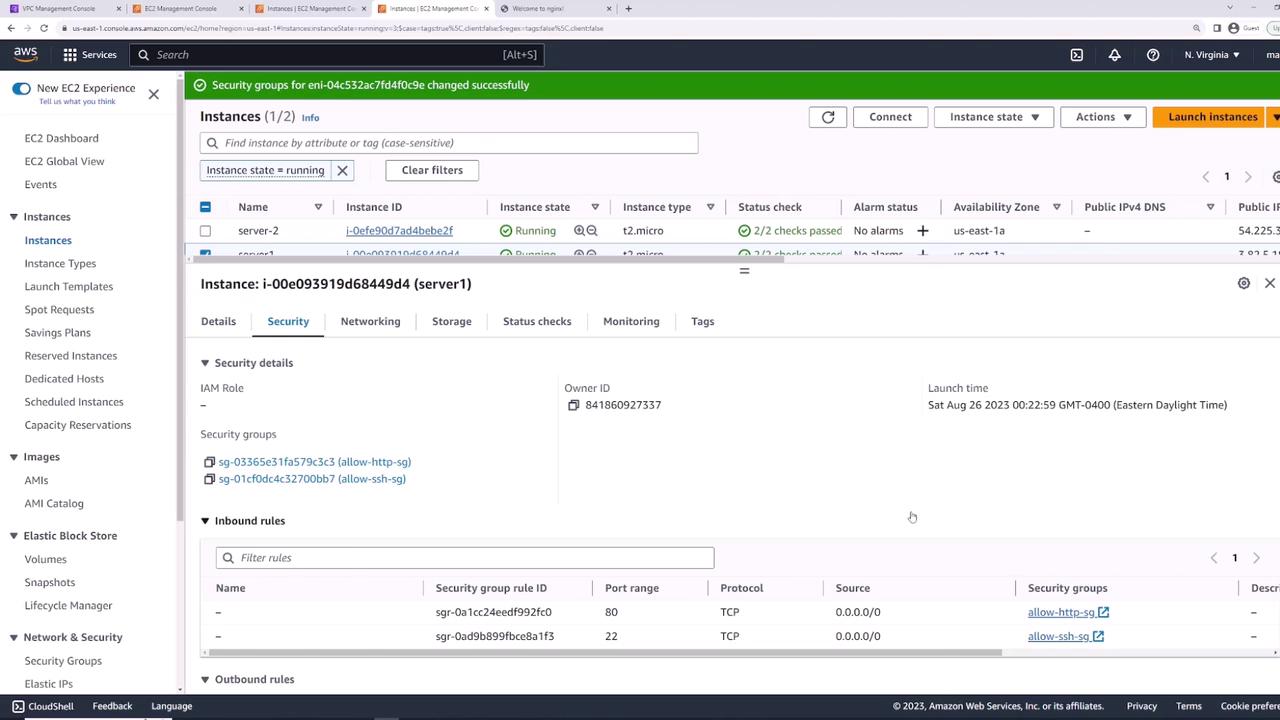Click the Clear filters button

(432, 170)
